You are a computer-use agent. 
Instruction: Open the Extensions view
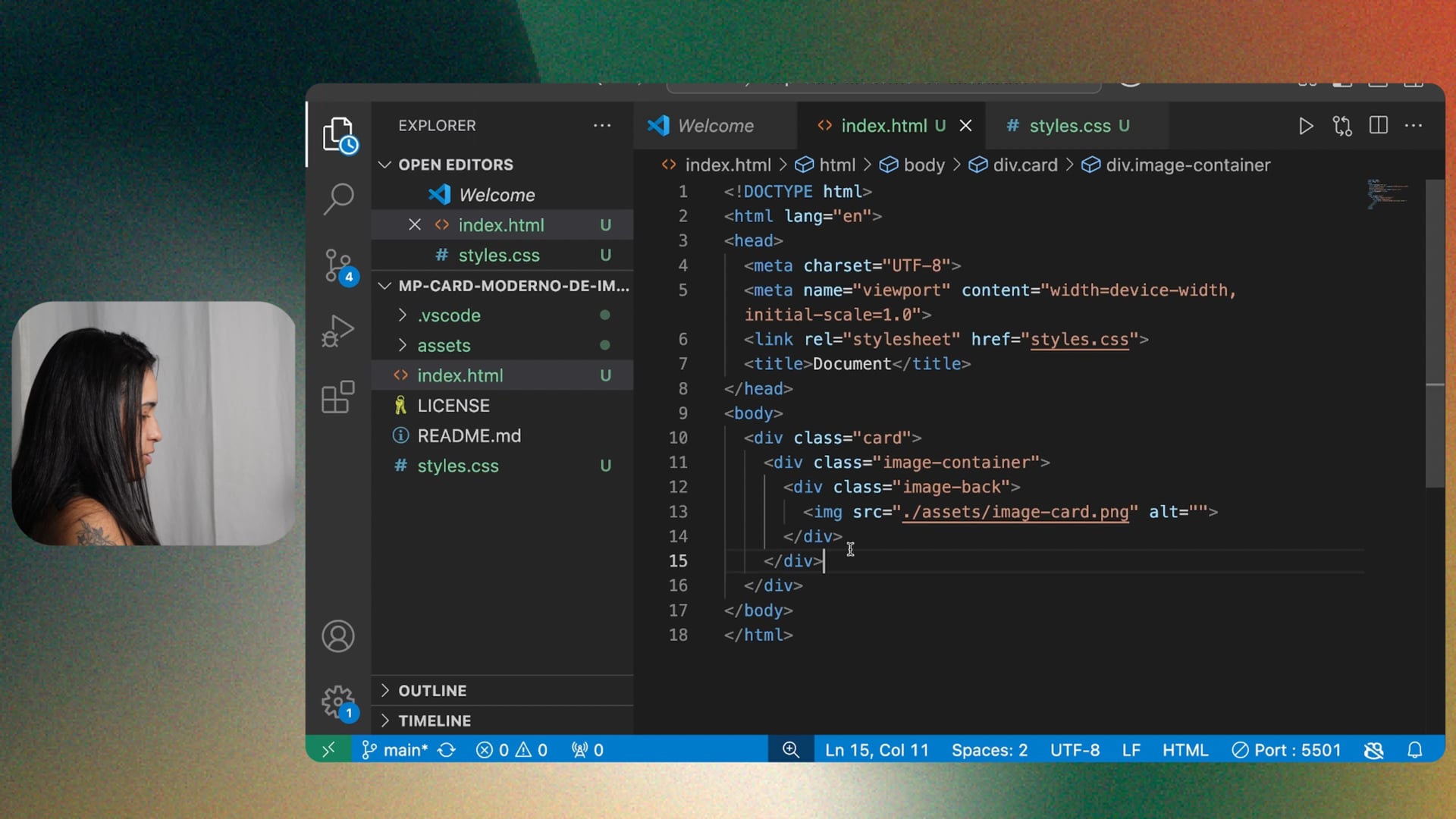coord(338,397)
